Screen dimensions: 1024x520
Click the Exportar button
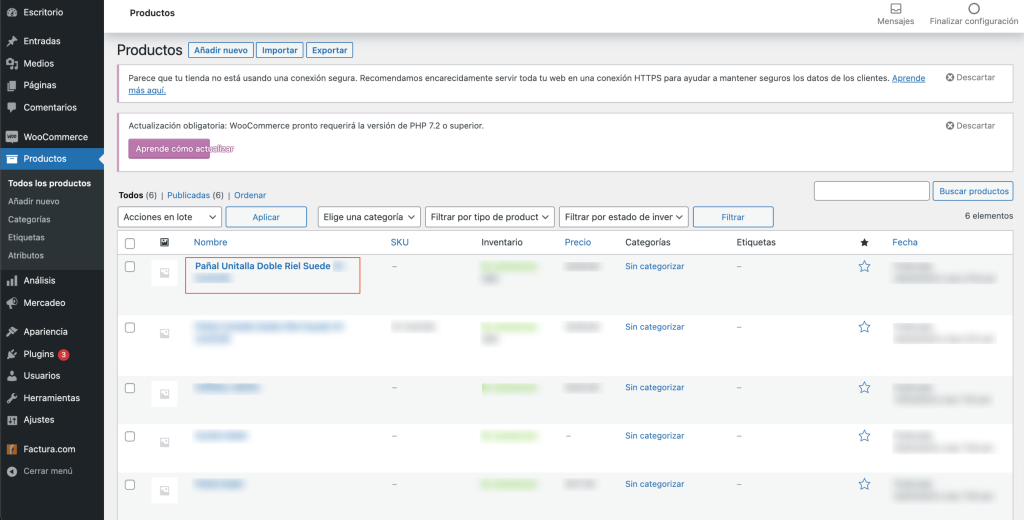coord(330,50)
